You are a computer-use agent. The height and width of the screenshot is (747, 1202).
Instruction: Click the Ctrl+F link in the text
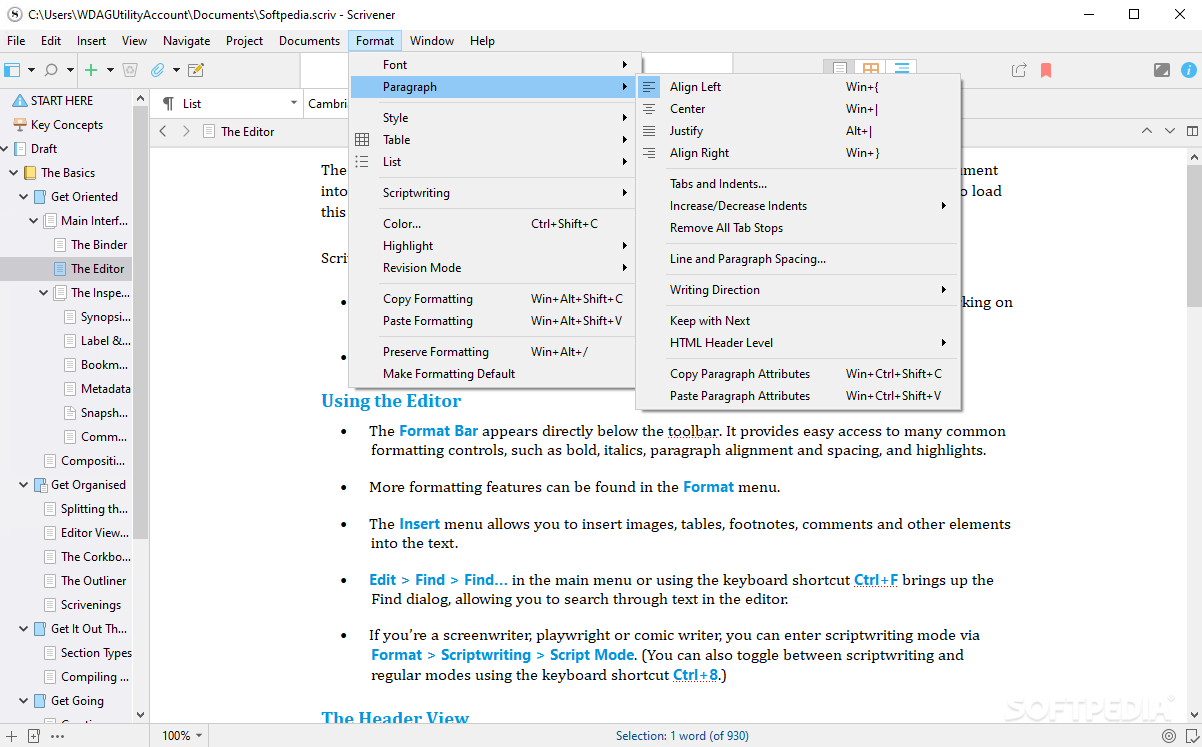coord(876,580)
